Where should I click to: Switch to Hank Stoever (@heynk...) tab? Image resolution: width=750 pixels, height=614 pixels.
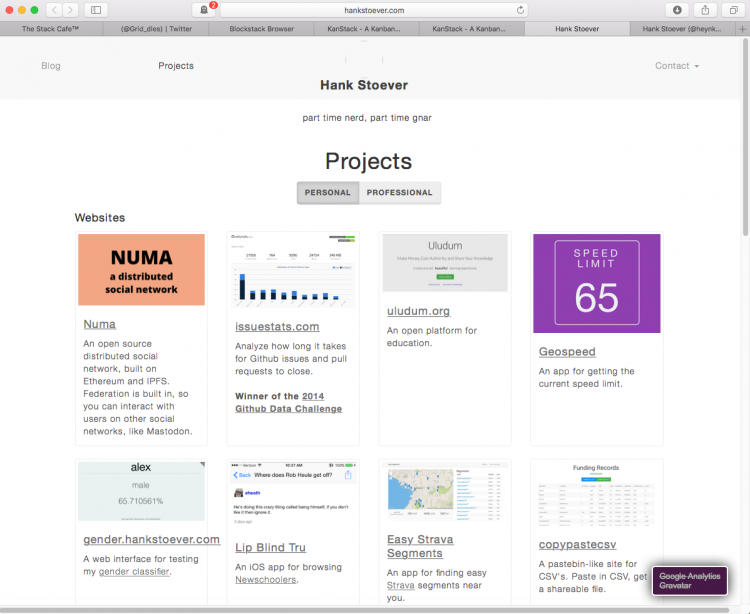(x=682, y=29)
